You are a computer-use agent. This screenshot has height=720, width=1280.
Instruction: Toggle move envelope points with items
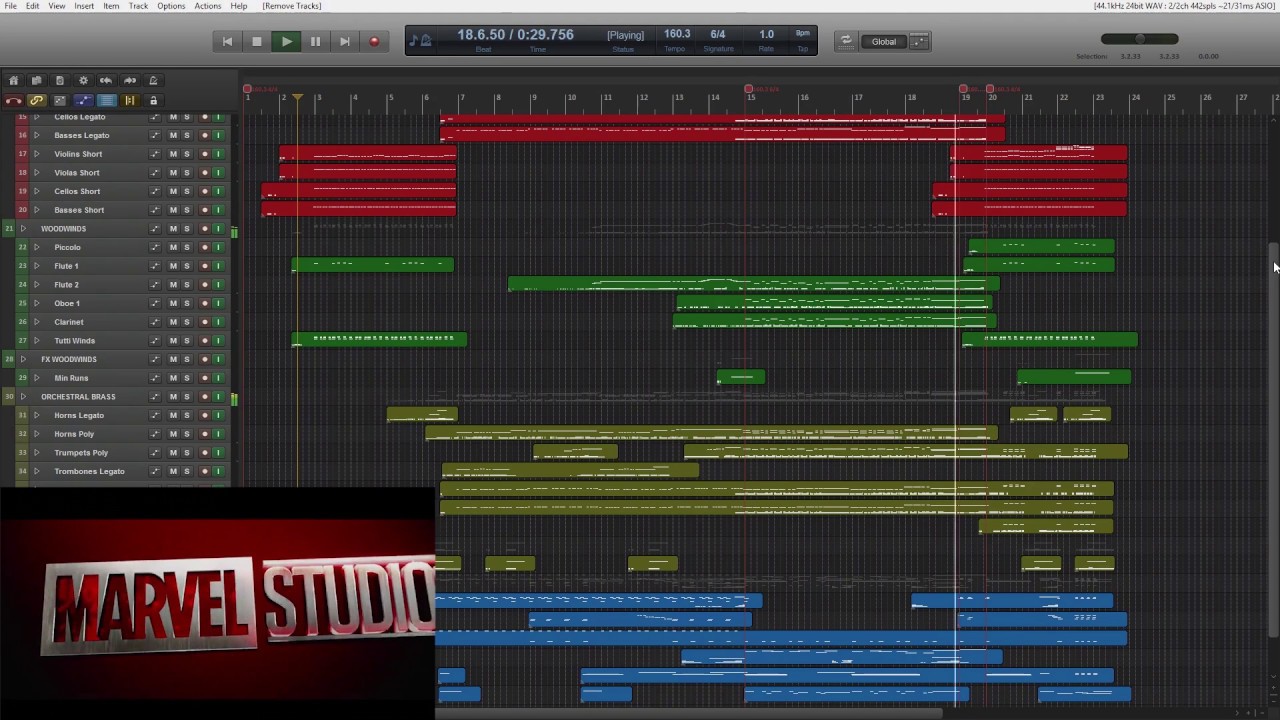(83, 100)
